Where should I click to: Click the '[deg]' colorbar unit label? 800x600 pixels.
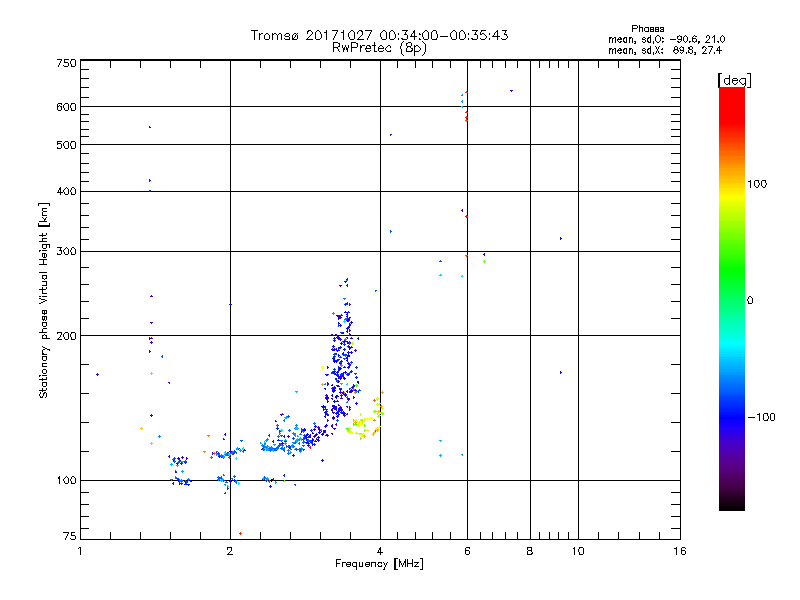tap(734, 80)
